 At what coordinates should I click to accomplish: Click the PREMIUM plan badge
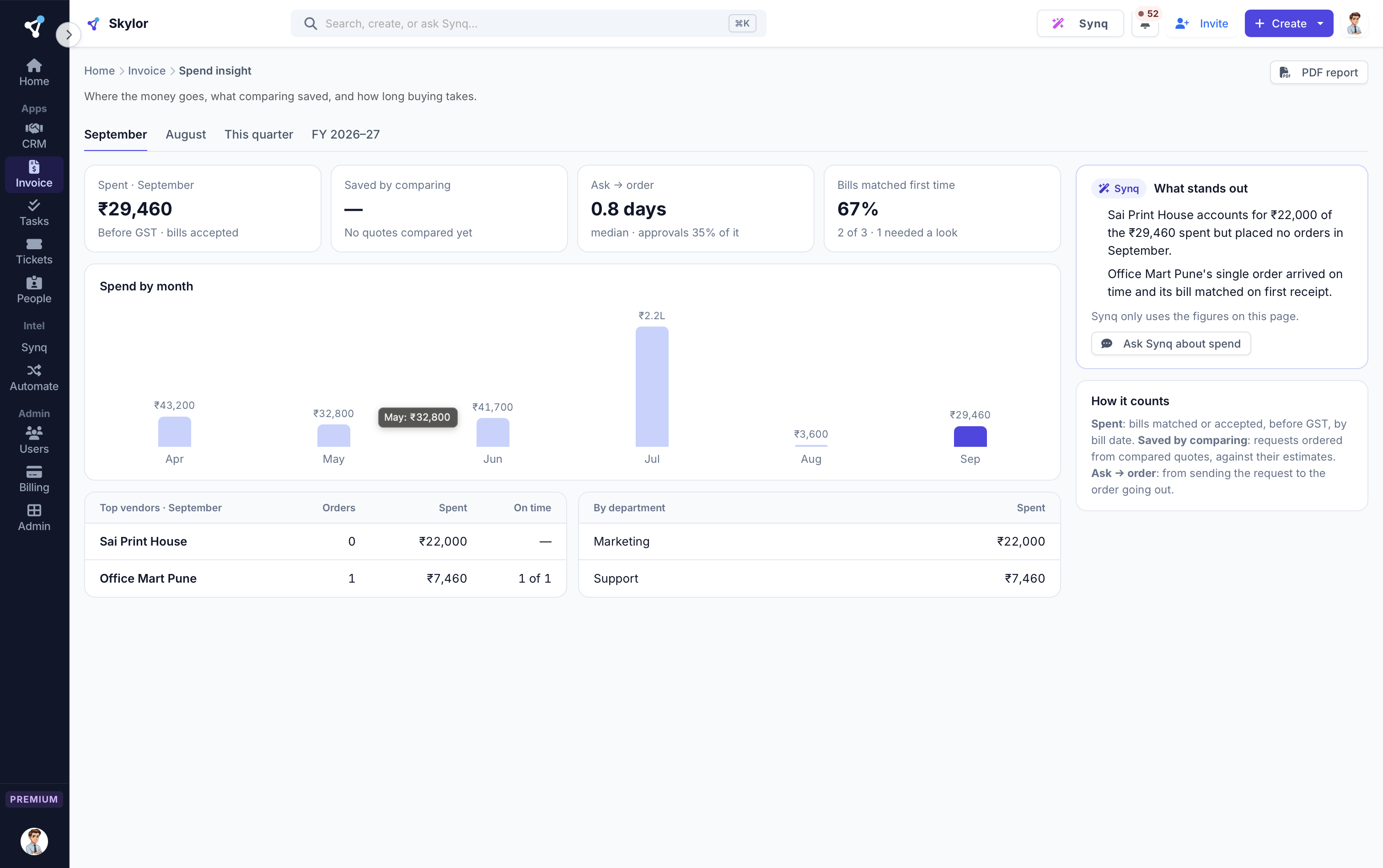(x=34, y=799)
